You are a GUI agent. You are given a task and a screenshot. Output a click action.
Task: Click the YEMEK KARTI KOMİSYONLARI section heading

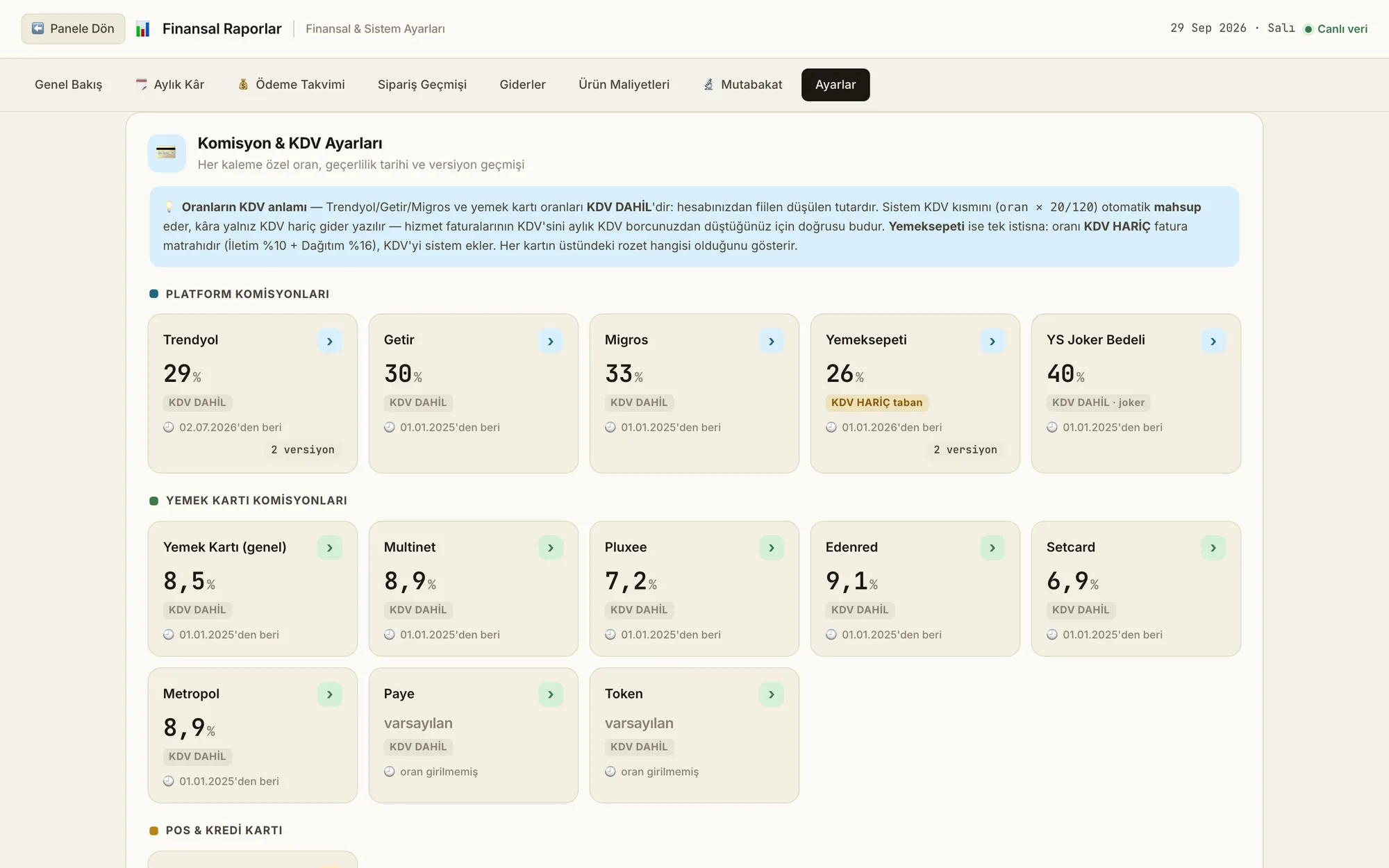click(256, 501)
